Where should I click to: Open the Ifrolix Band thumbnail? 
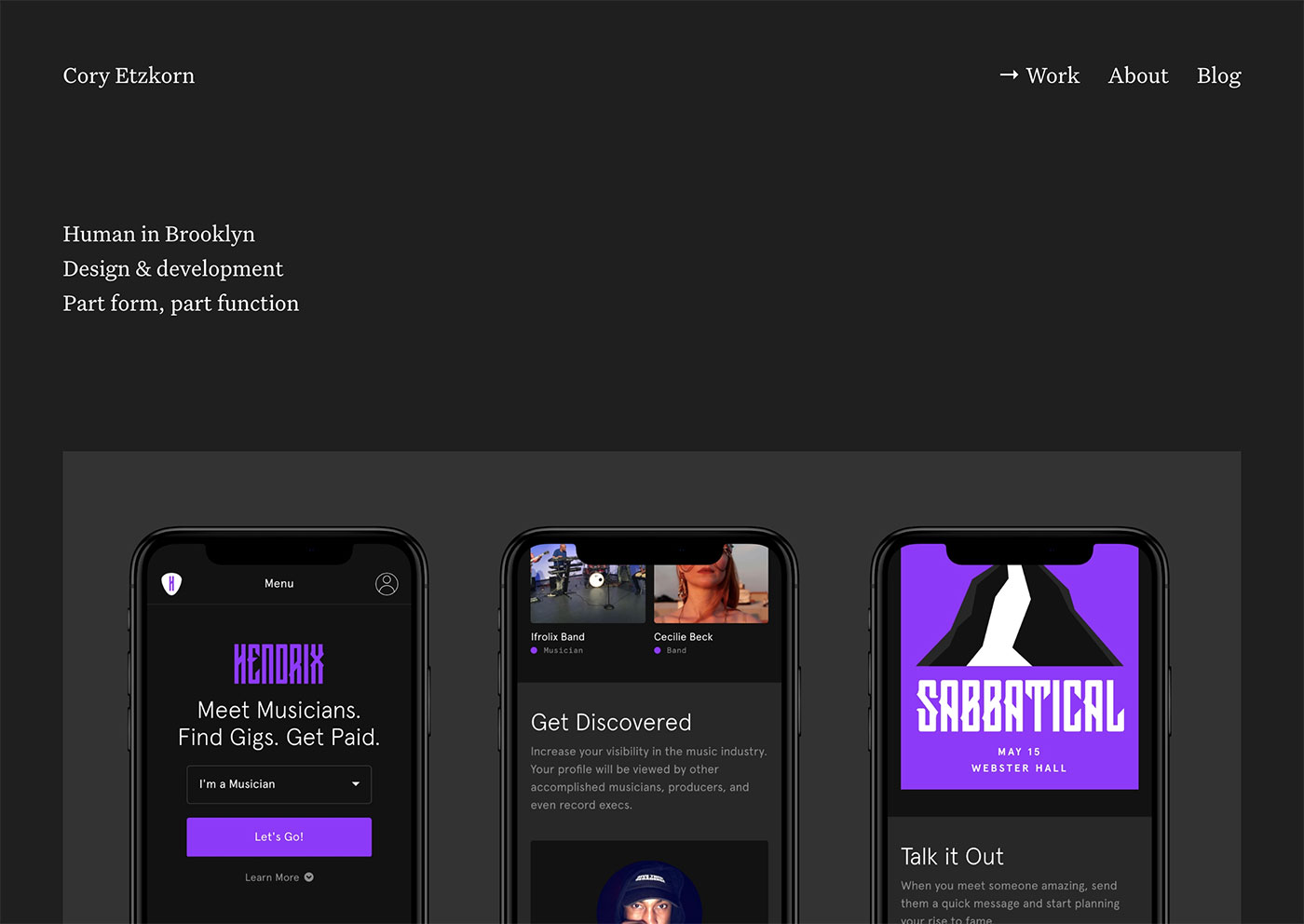588,583
